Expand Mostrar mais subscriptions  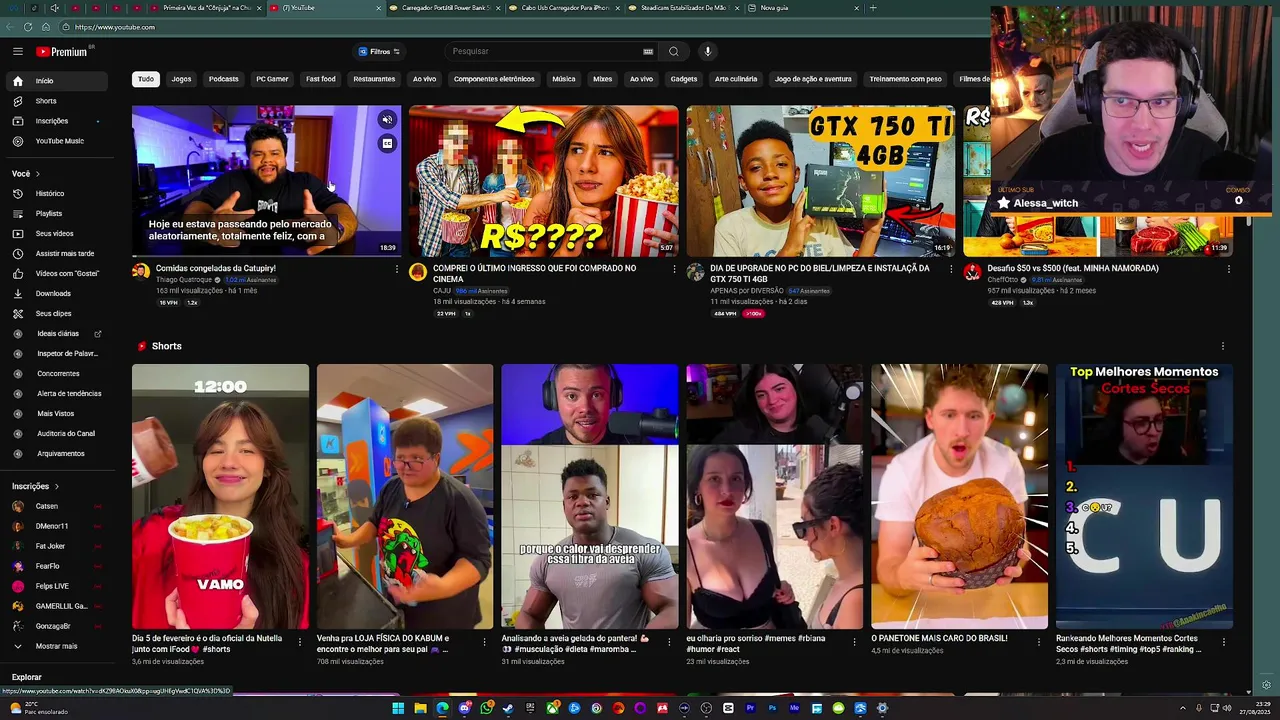[x=56, y=646]
